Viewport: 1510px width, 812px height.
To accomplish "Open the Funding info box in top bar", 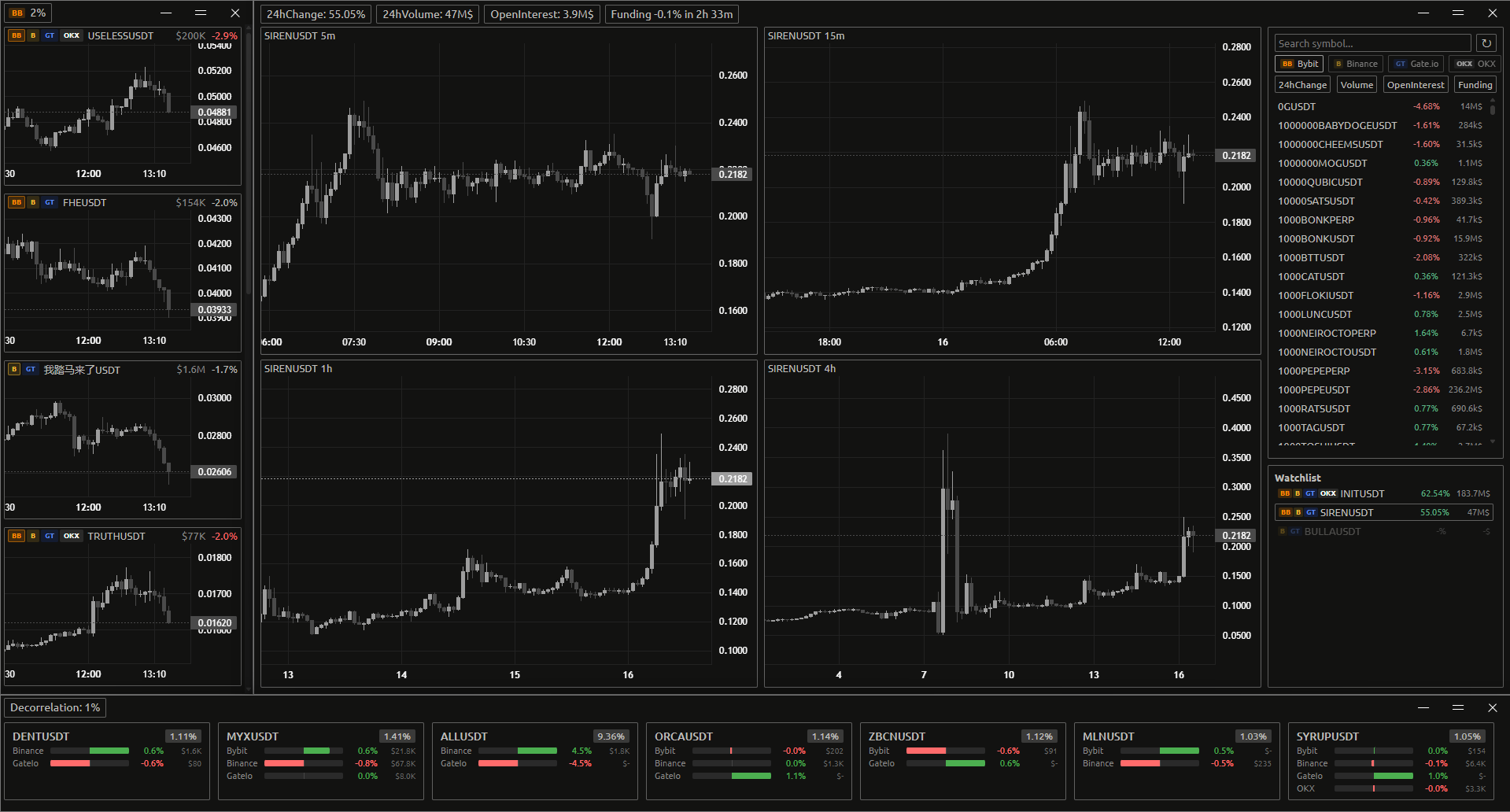I will pos(671,14).
